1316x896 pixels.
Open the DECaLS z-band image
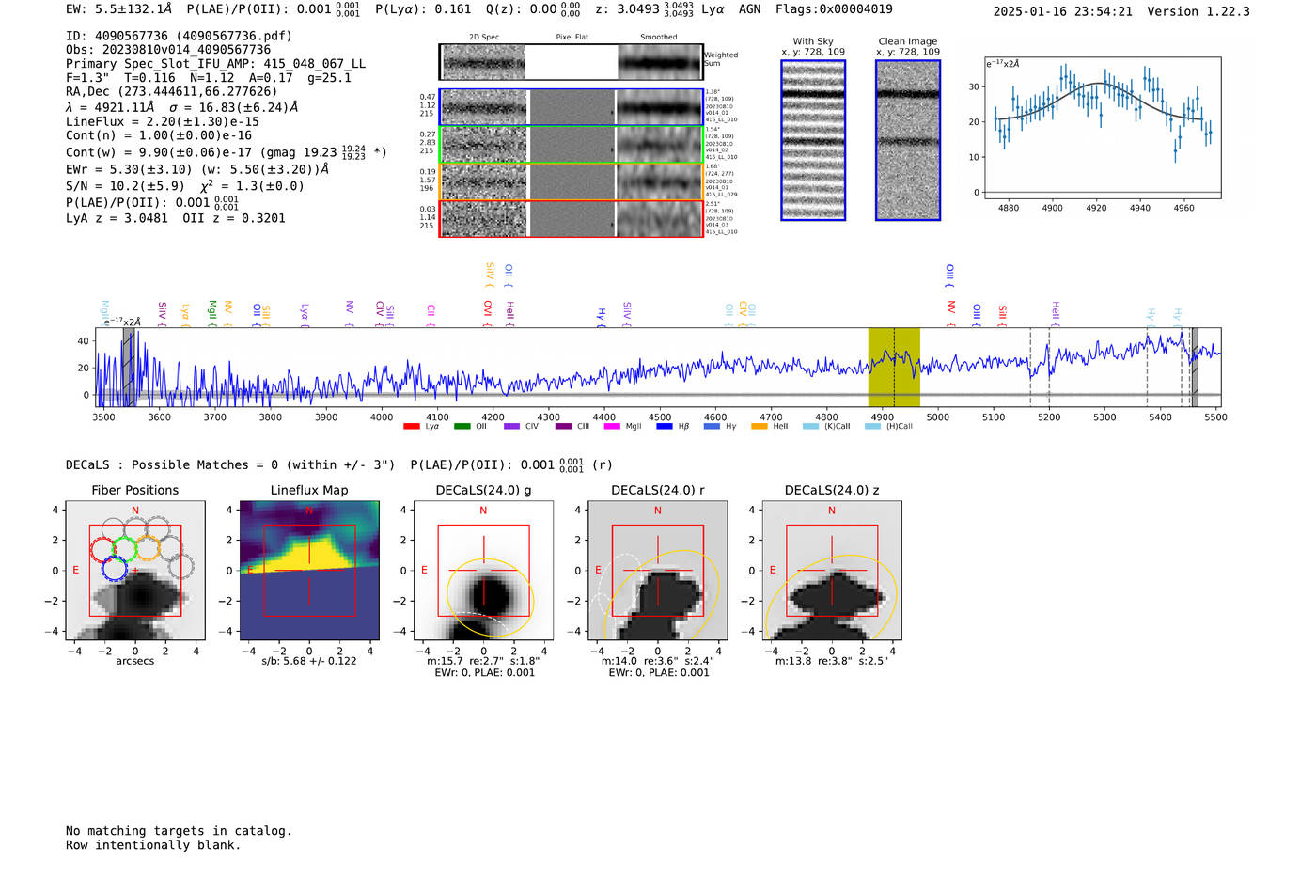[x=831, y=571]
